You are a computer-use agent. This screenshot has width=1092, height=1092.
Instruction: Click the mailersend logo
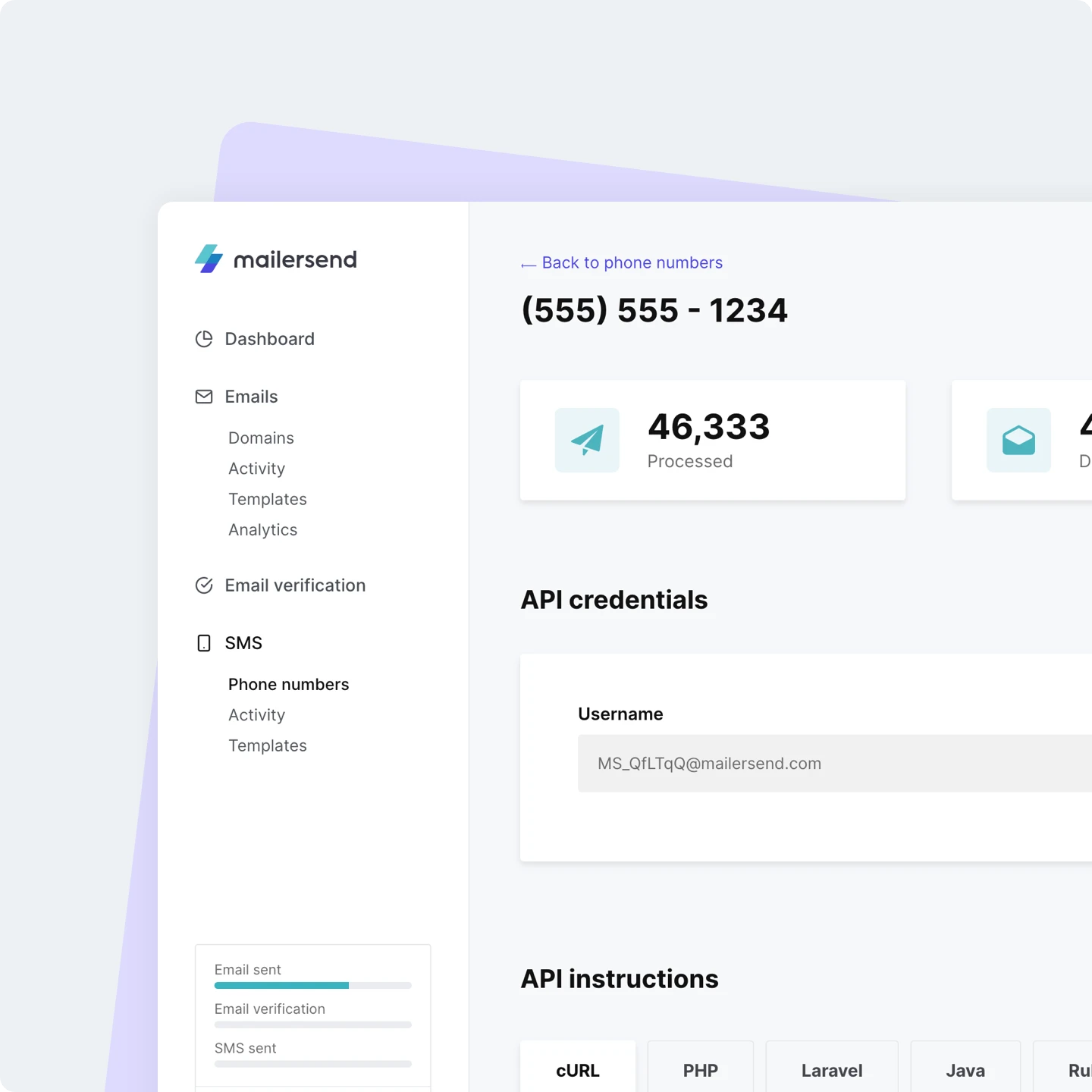coord(276,259)
